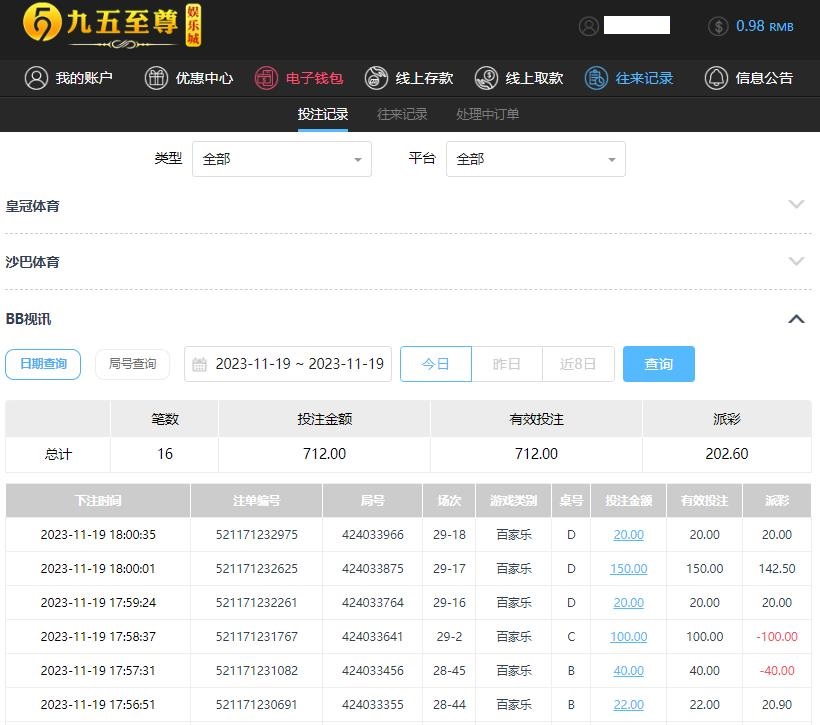Screen dimensions: 820x725
Task: Switch to 局号查询 query mode
Action: pos(132,364)
